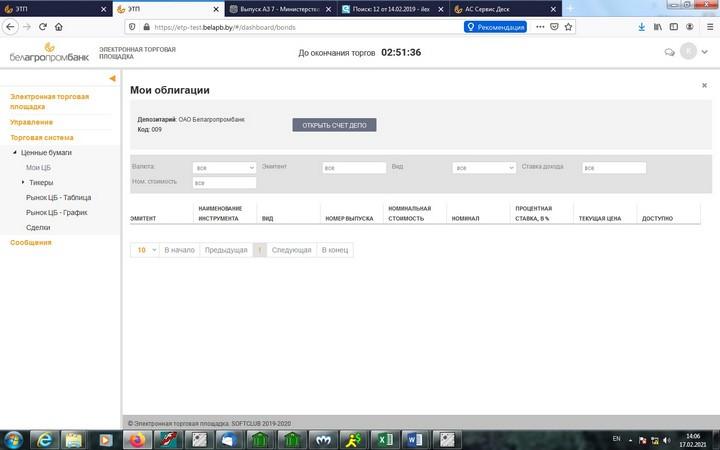Screen dimensions: 720x450
Task: Open Word from the Windows taskbar
Action: [416, 439]
